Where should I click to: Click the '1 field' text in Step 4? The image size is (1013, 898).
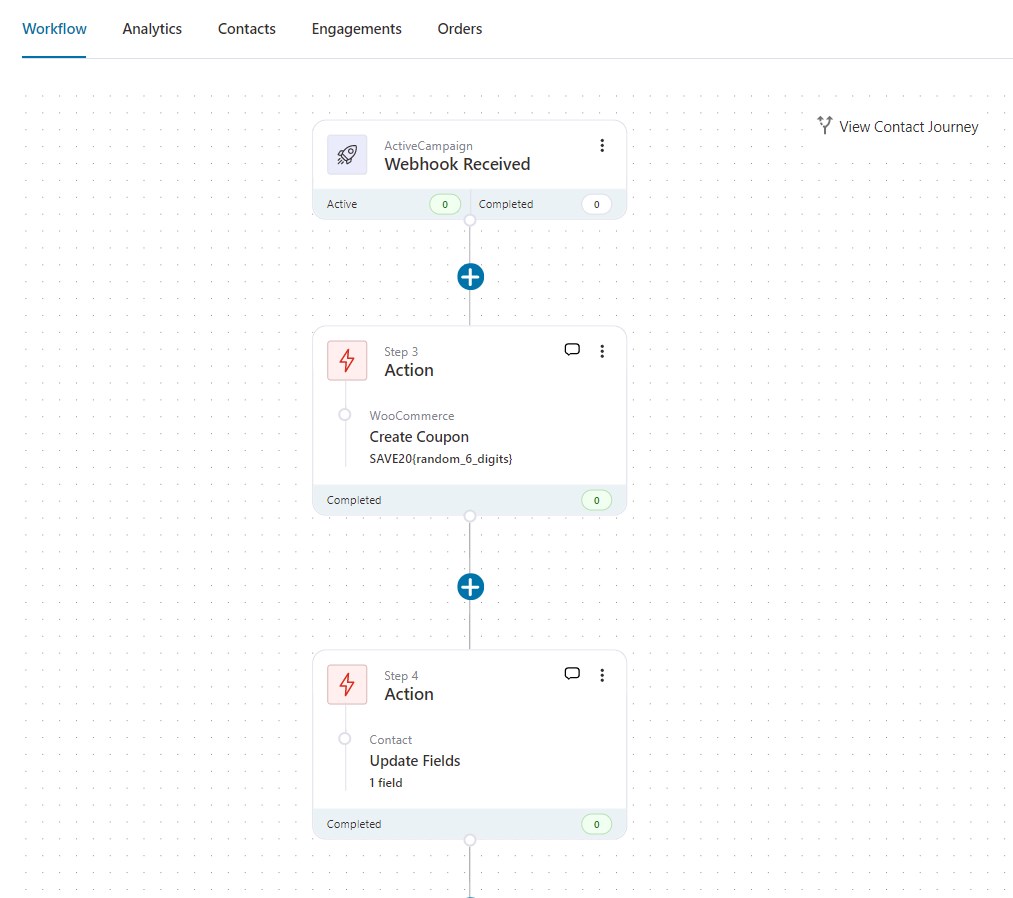tap(386, 783)
